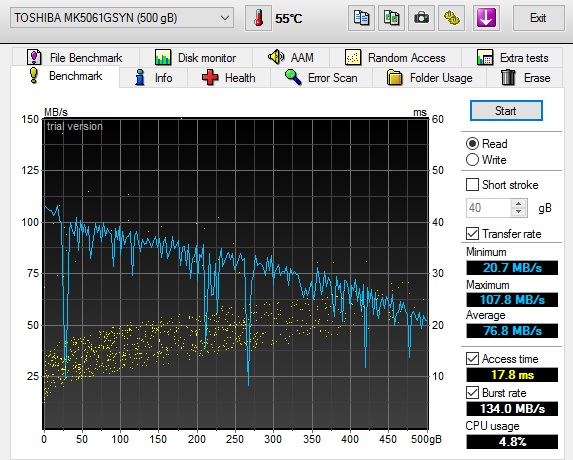Open options via the yellow wrench icon
This screenshot has width=573, height=460.
pyautogui.click(x=451, y=18)
